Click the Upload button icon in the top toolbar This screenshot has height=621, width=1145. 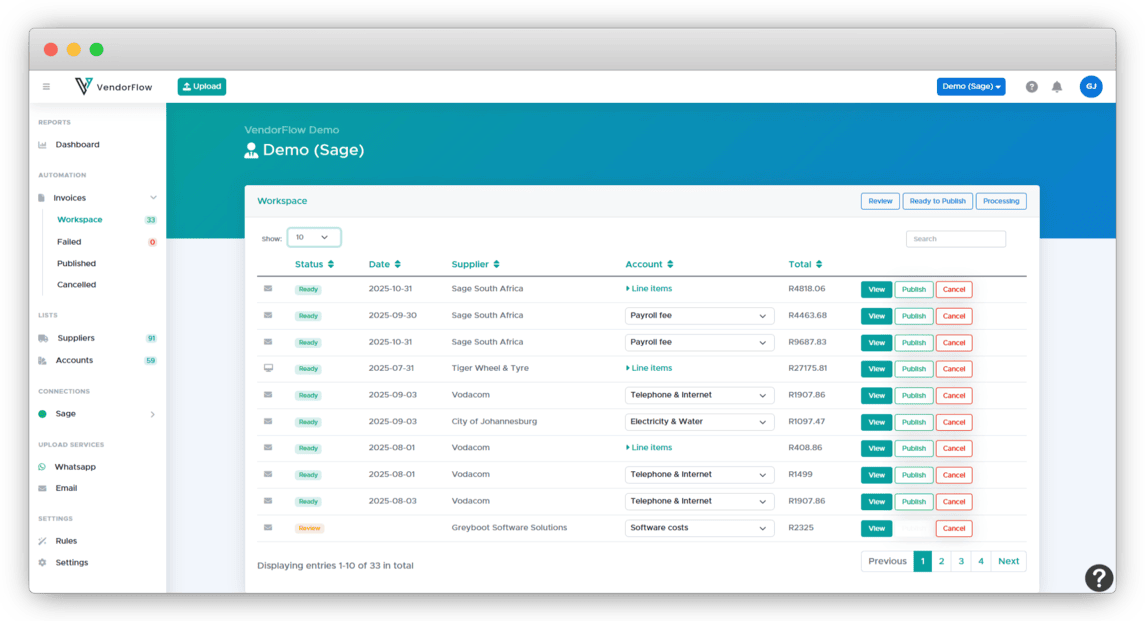coord(185,86)
